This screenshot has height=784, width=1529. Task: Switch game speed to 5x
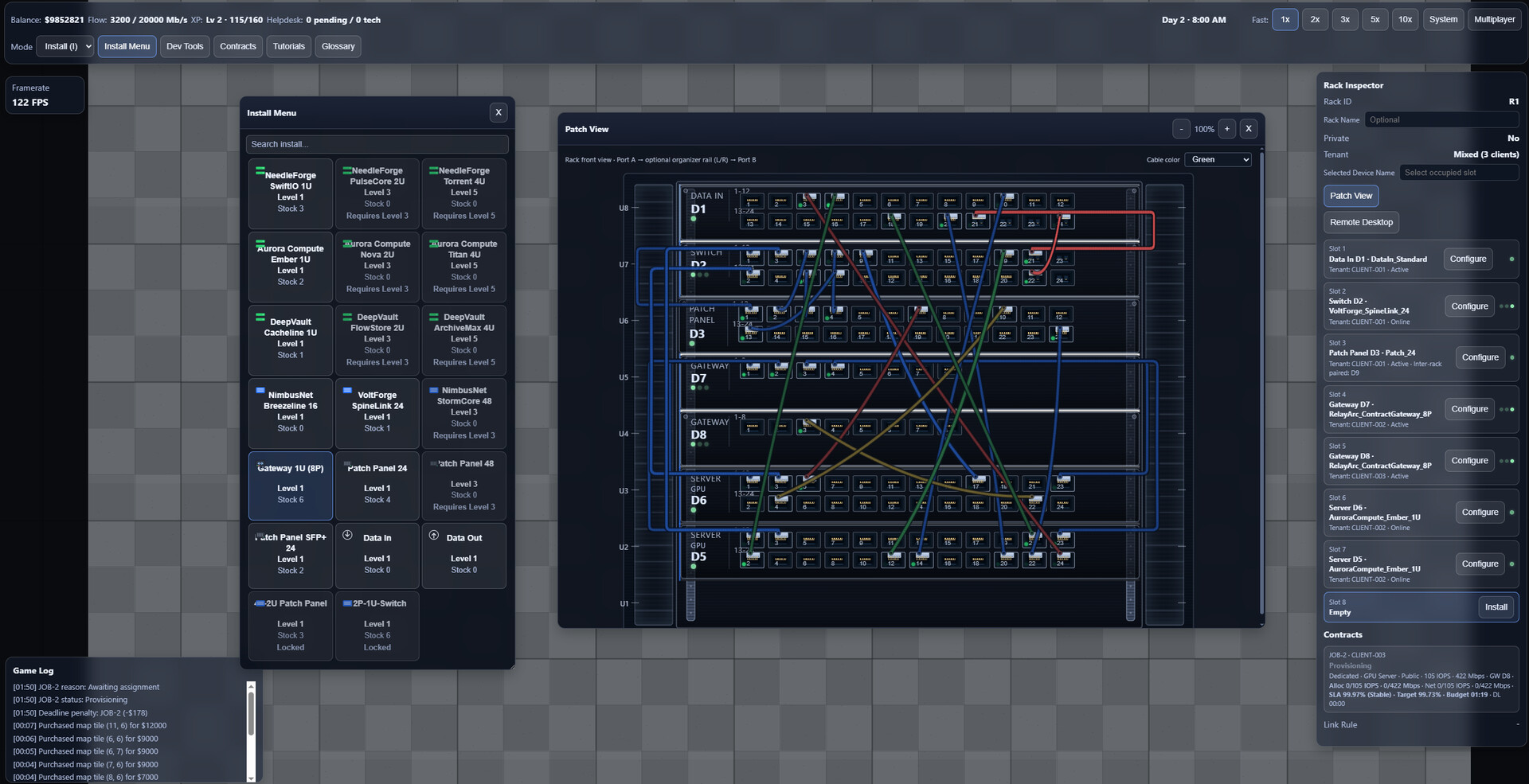[1375, 20]
